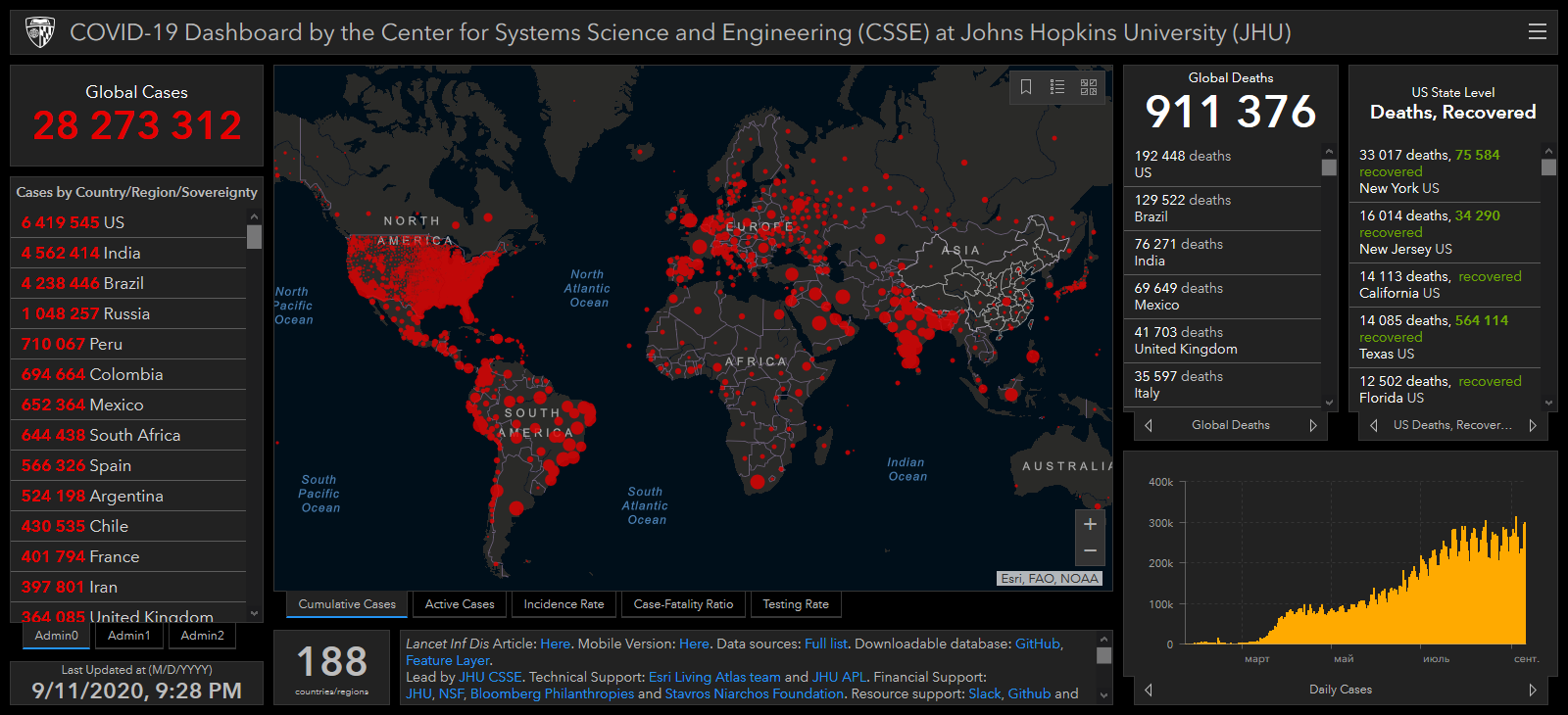Switch to Cumulative Cases tab
This screenshot has height=715, width=1568.
click(347, 604)
